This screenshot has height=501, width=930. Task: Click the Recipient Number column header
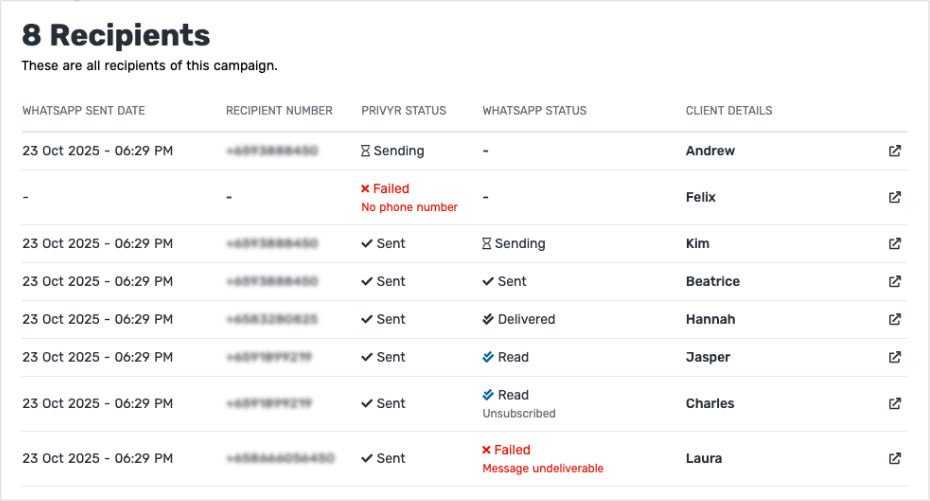[x=279, y=111]
